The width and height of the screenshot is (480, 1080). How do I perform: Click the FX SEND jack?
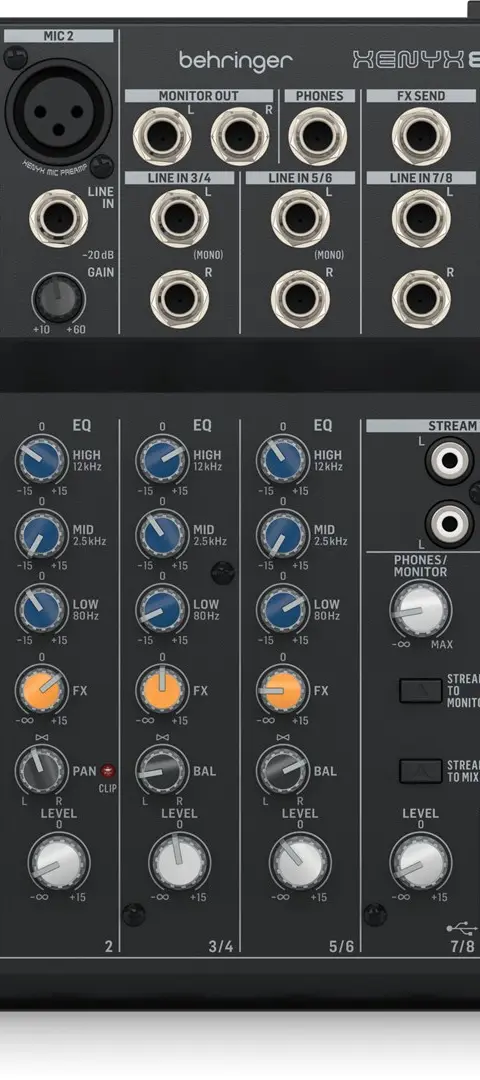click(x=421, y=136)
